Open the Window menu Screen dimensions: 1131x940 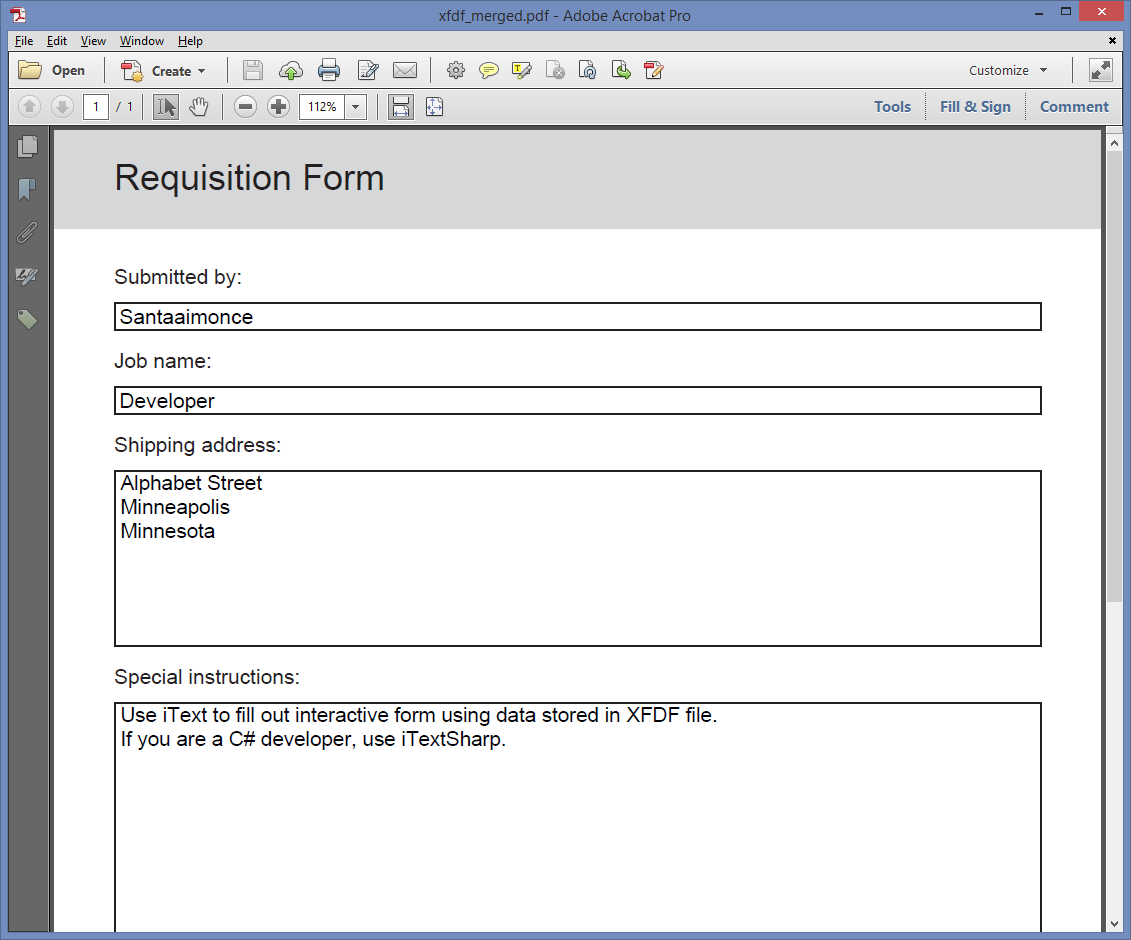click(x=141, y=41)
